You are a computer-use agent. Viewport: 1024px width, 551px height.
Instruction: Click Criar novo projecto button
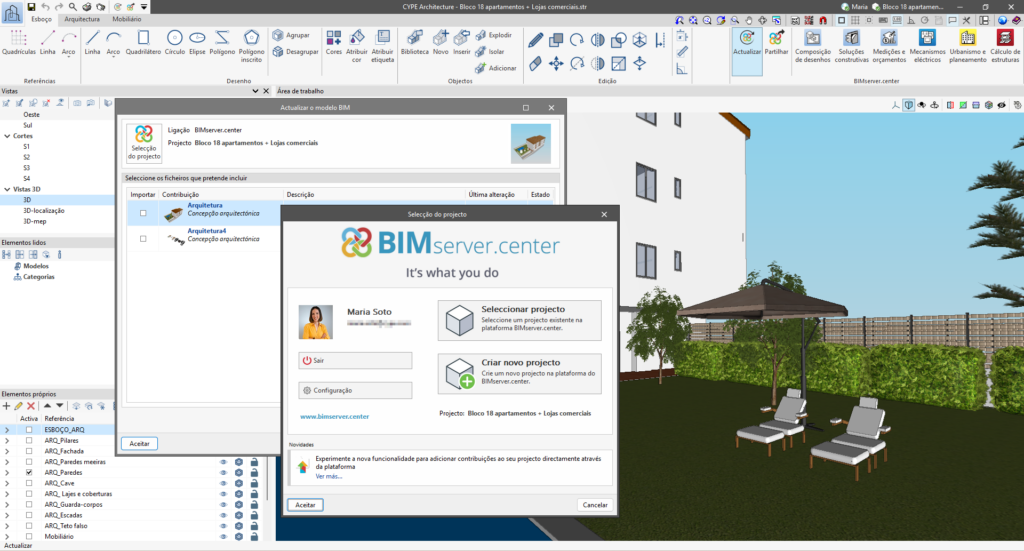click(519, 373)
